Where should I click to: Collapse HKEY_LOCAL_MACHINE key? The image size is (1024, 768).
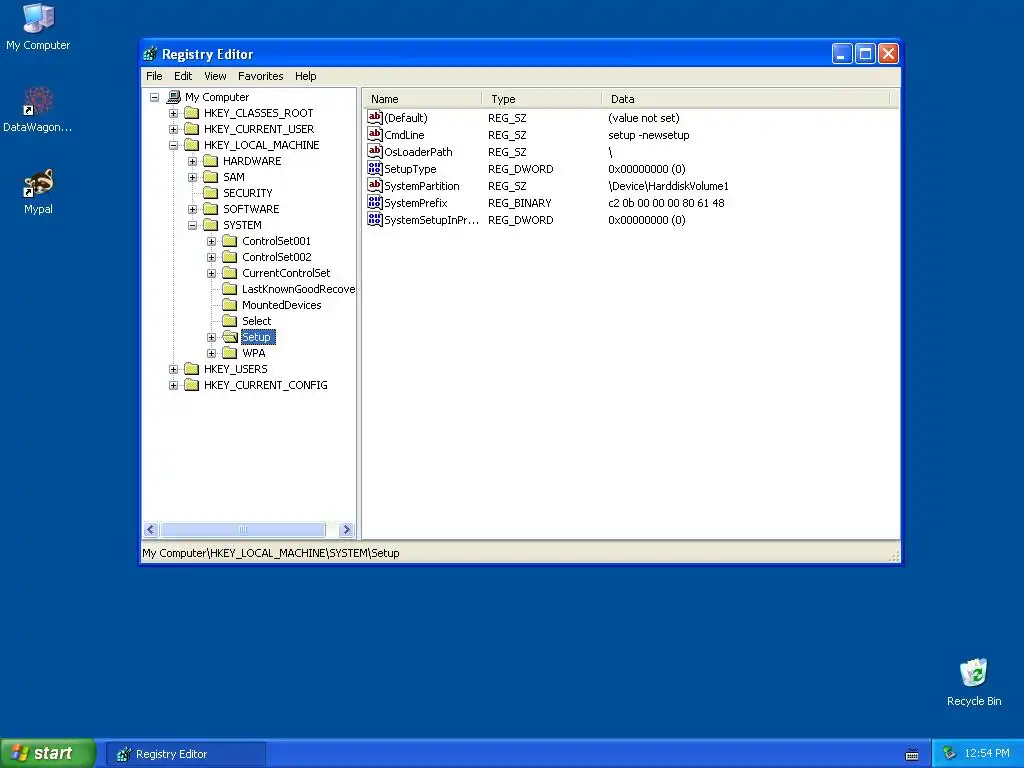[x=174, y=145]
